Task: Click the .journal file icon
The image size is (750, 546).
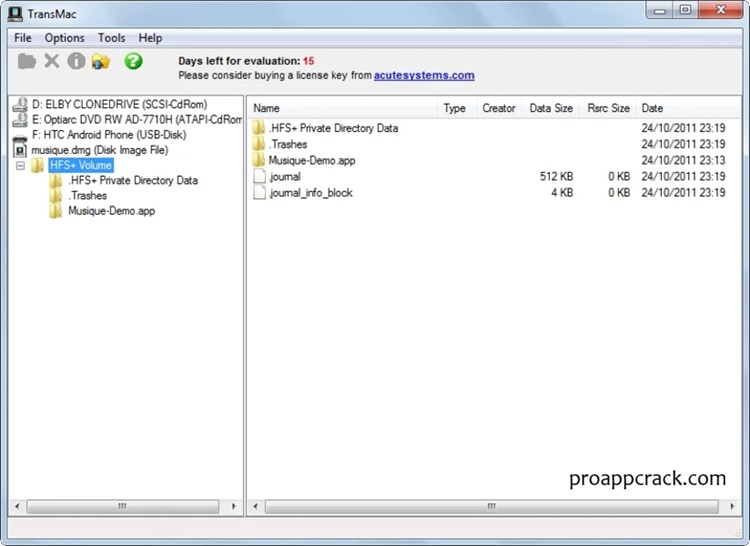Action: pyautogui.click(x=259, y=176)
